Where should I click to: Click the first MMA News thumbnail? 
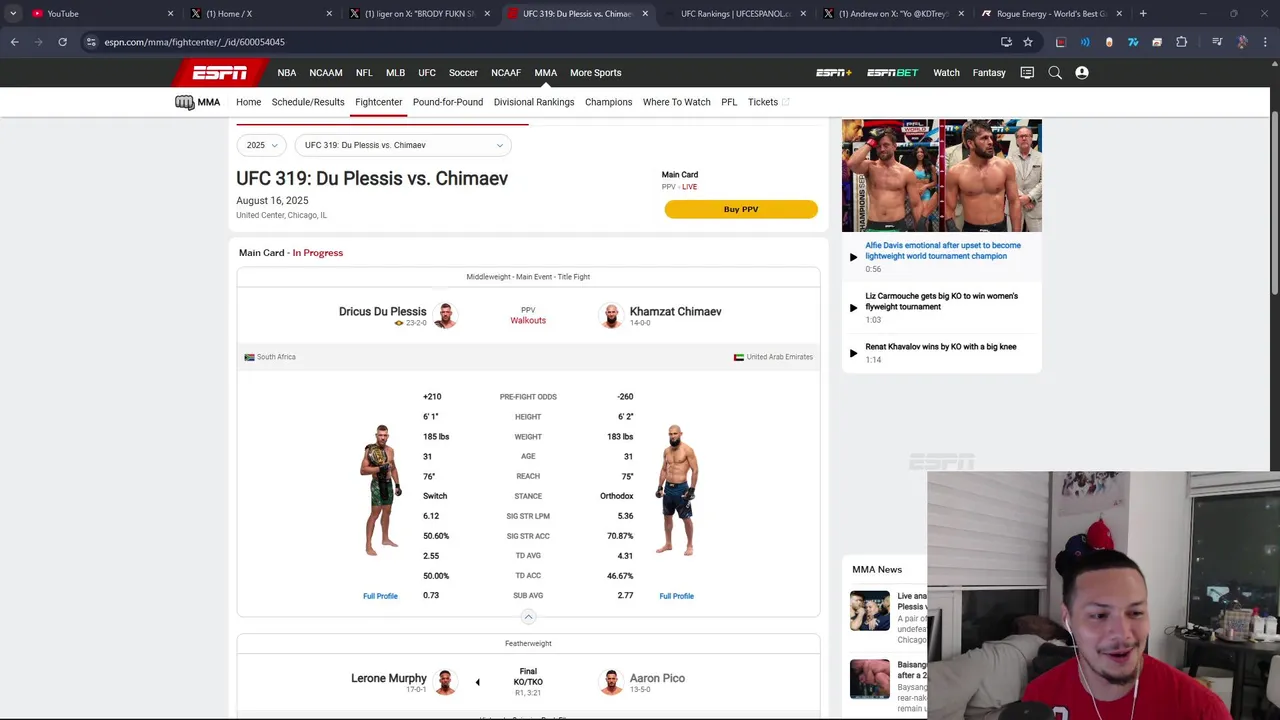click(870, 611)
